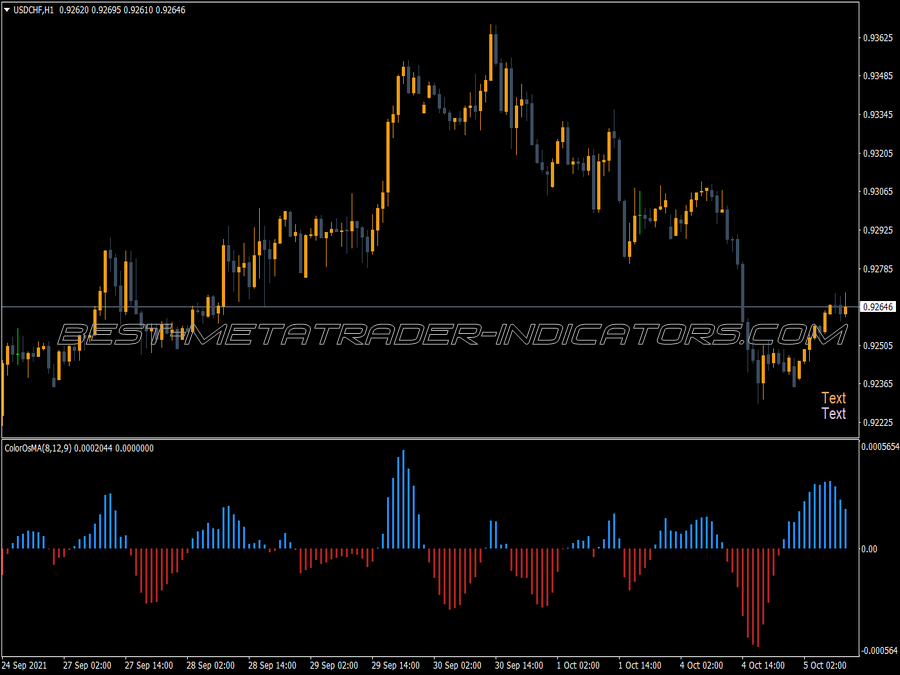
Task: Select the white Text label
Action: point(833,413)
